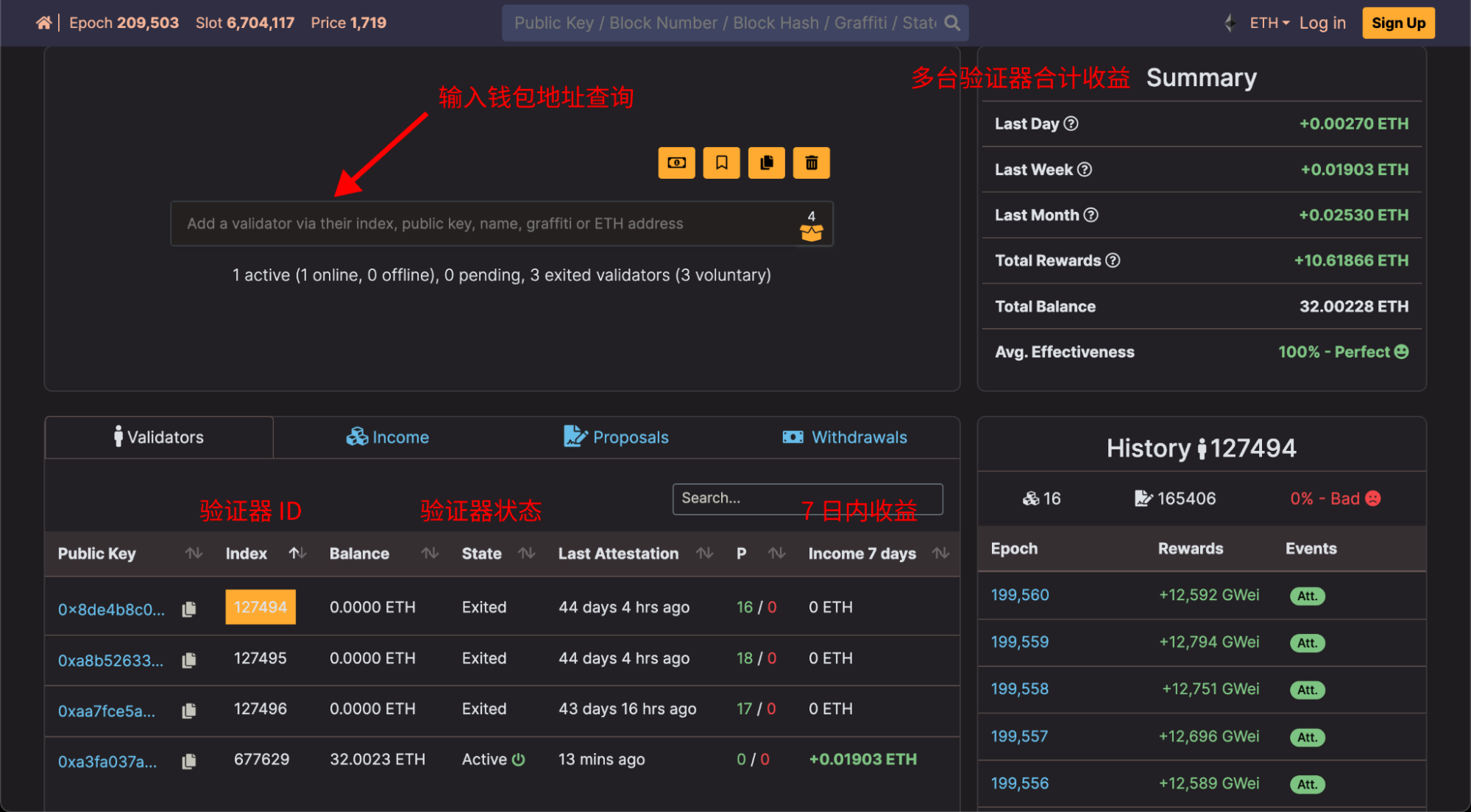This screenshot has width=1471, height=812.
Task: Click the Proposals tab
Action: [x=617, y=436]
